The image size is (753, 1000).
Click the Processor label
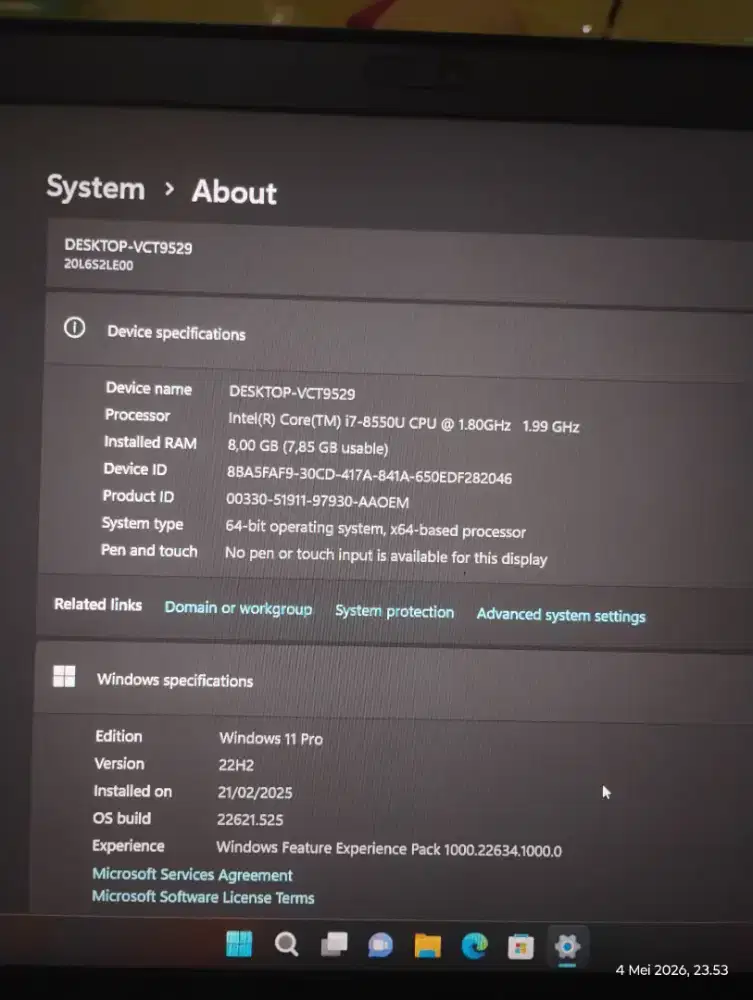pos(137,415)
